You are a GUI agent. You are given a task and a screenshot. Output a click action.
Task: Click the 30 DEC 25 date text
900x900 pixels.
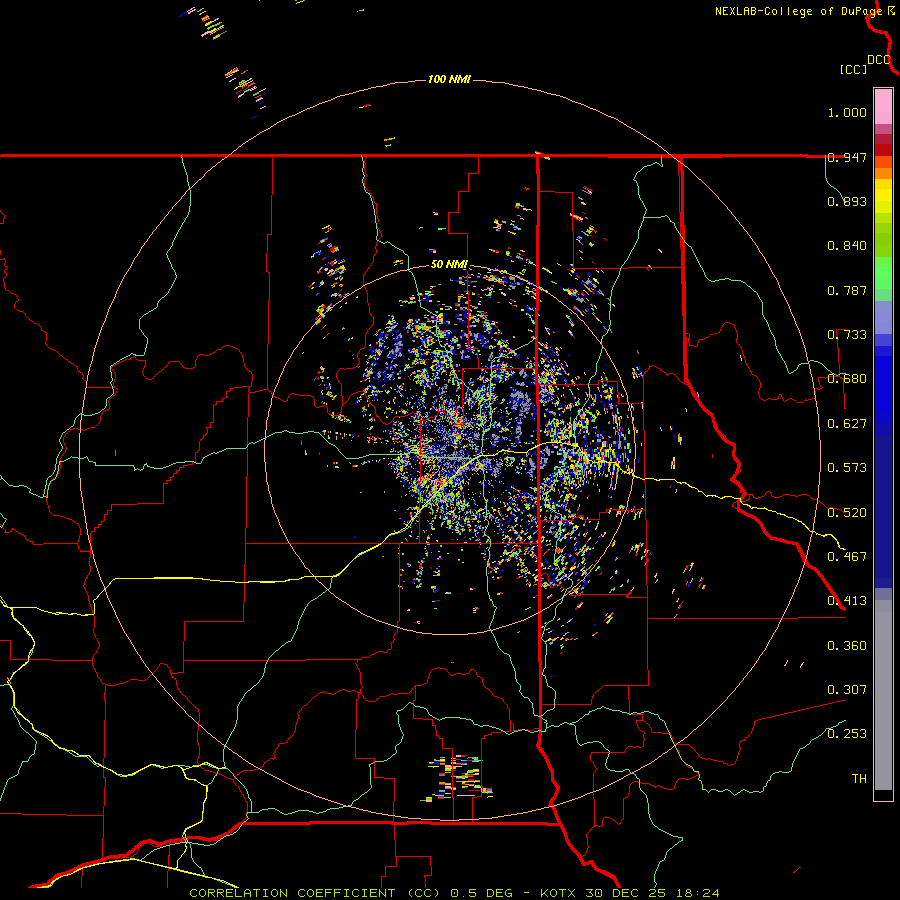(x=626, y=893)
